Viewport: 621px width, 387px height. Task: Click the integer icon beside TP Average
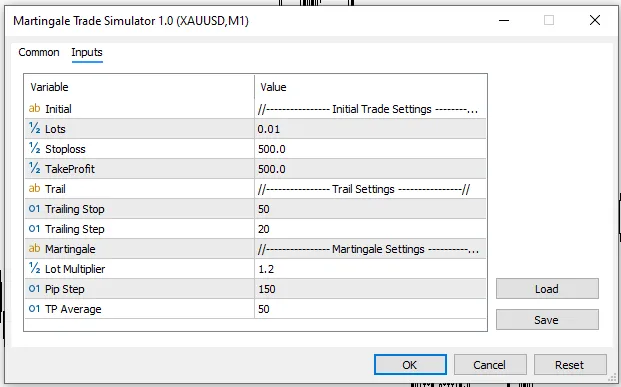click(34, 309)
